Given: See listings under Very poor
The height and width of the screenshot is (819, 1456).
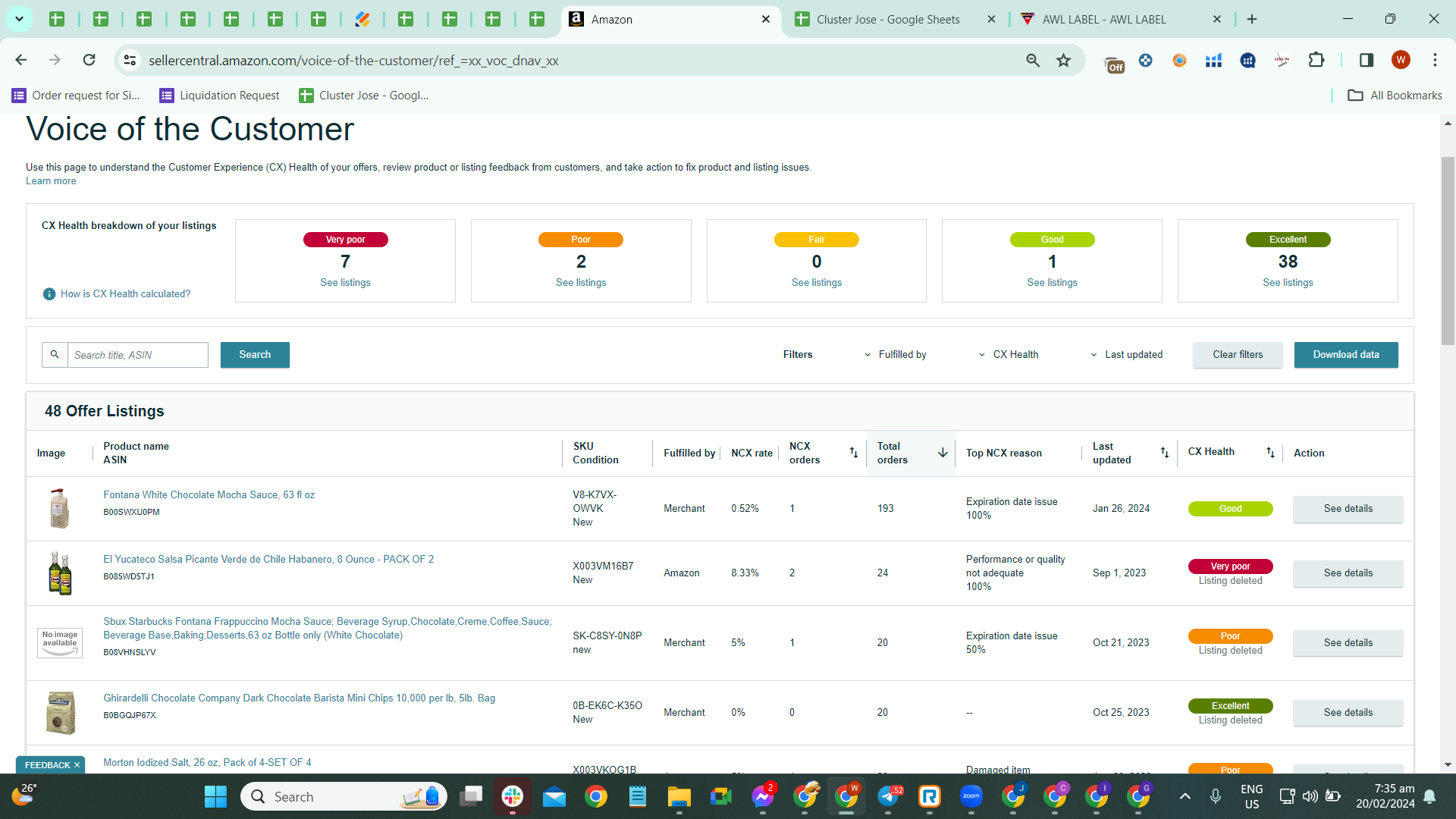Looking at the screenshot, I should click(x=345, y=283).
